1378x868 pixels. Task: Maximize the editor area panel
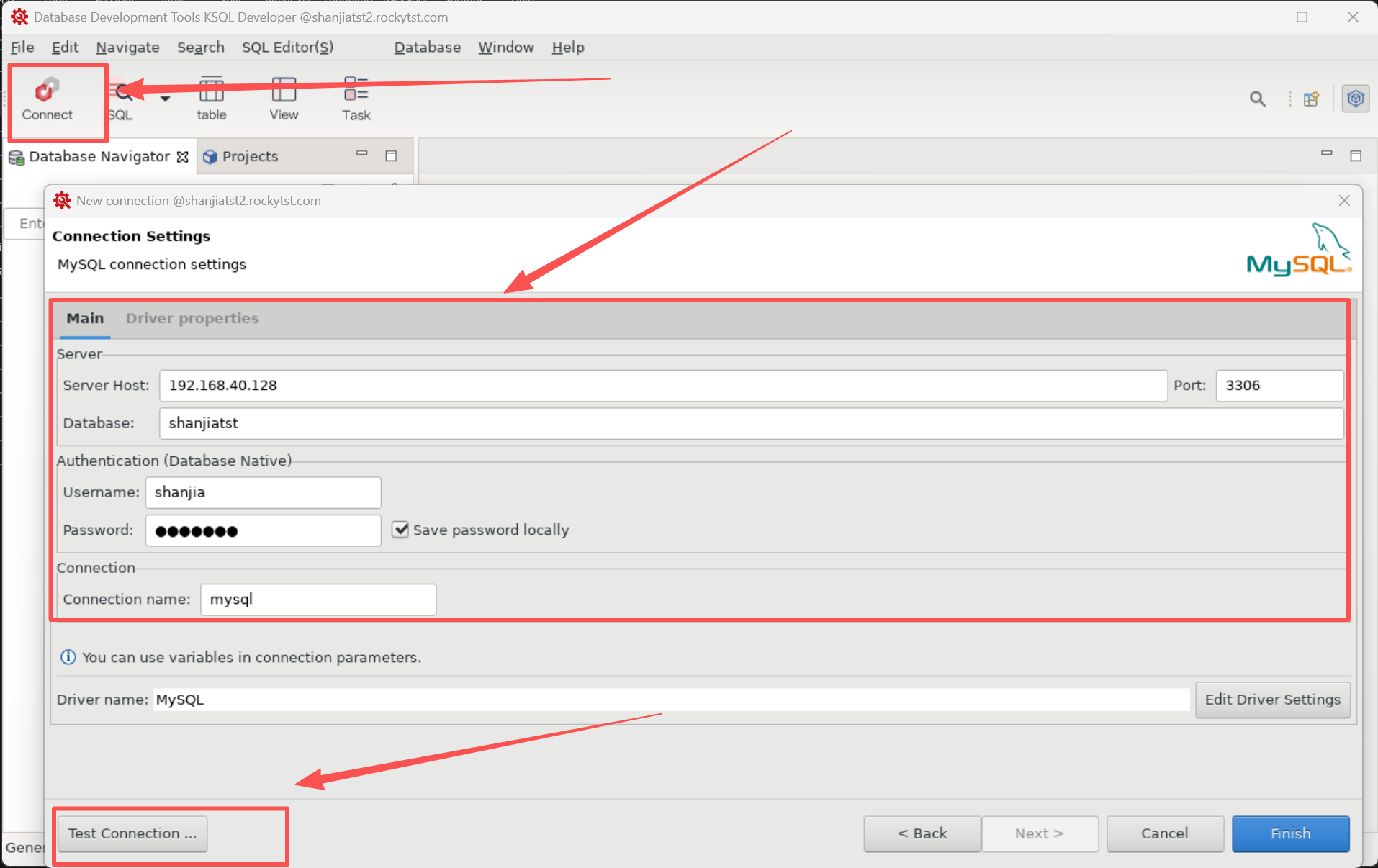coord(1356,155)
